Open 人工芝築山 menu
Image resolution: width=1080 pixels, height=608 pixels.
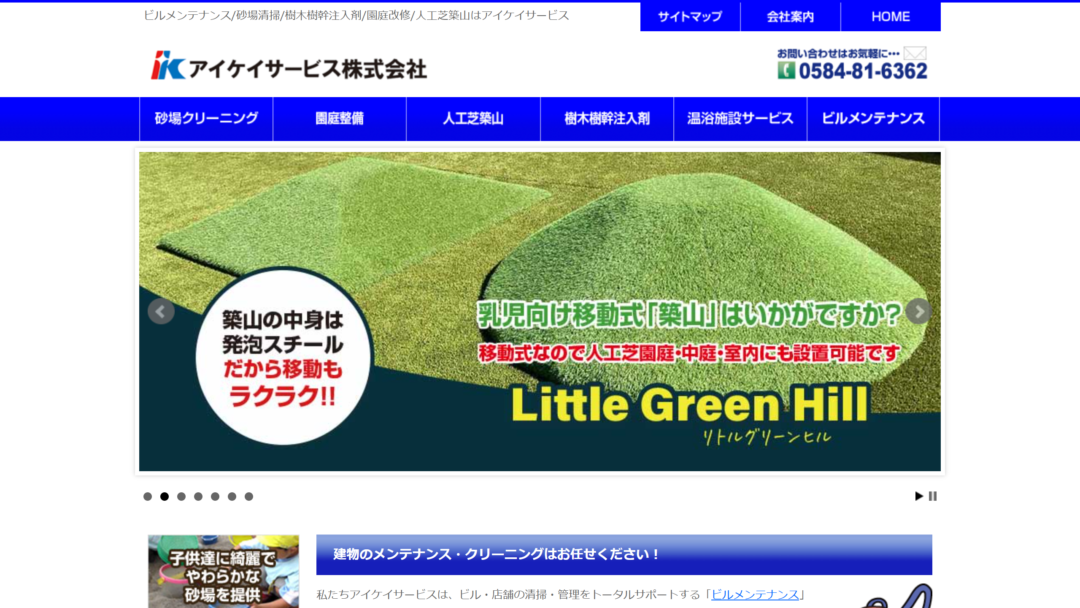pyautogui.click(x=473, y=118)
